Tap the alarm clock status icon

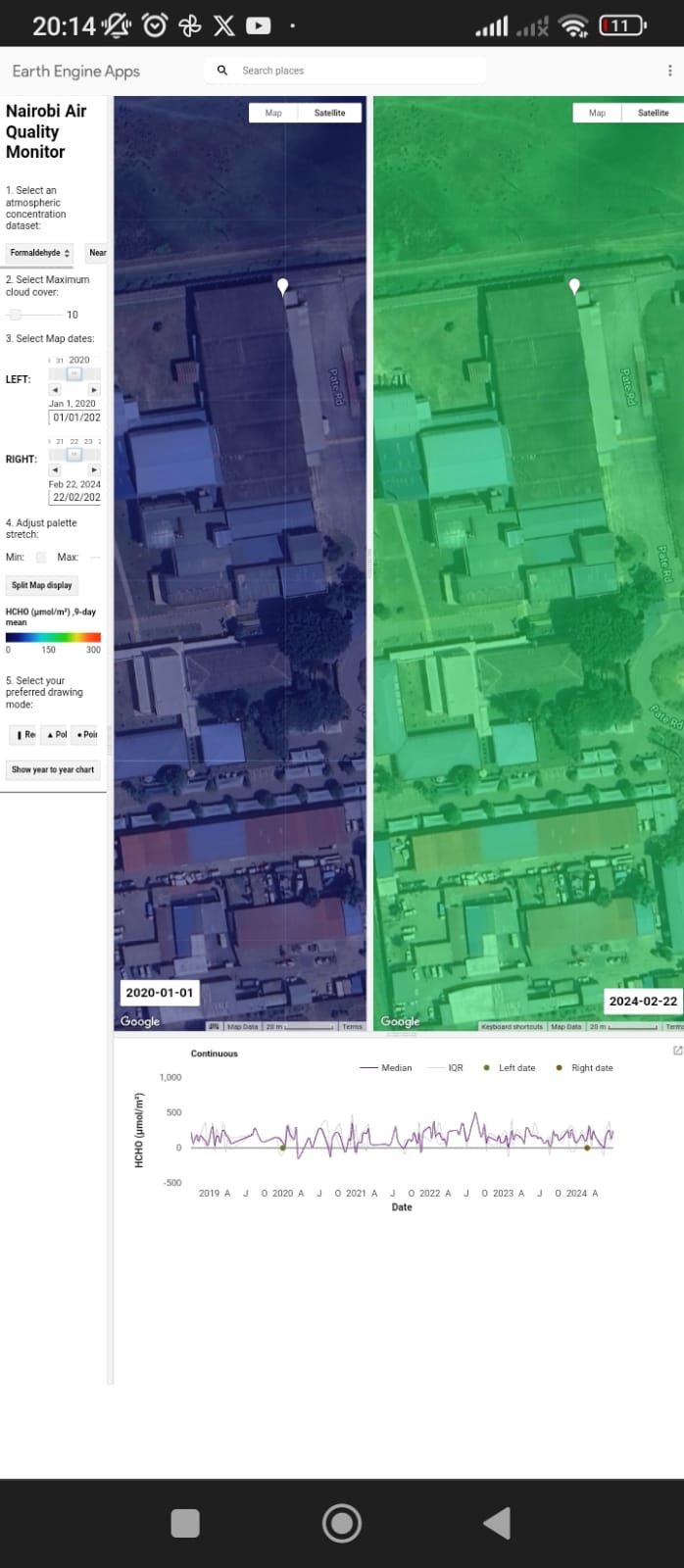click(155, 25)
